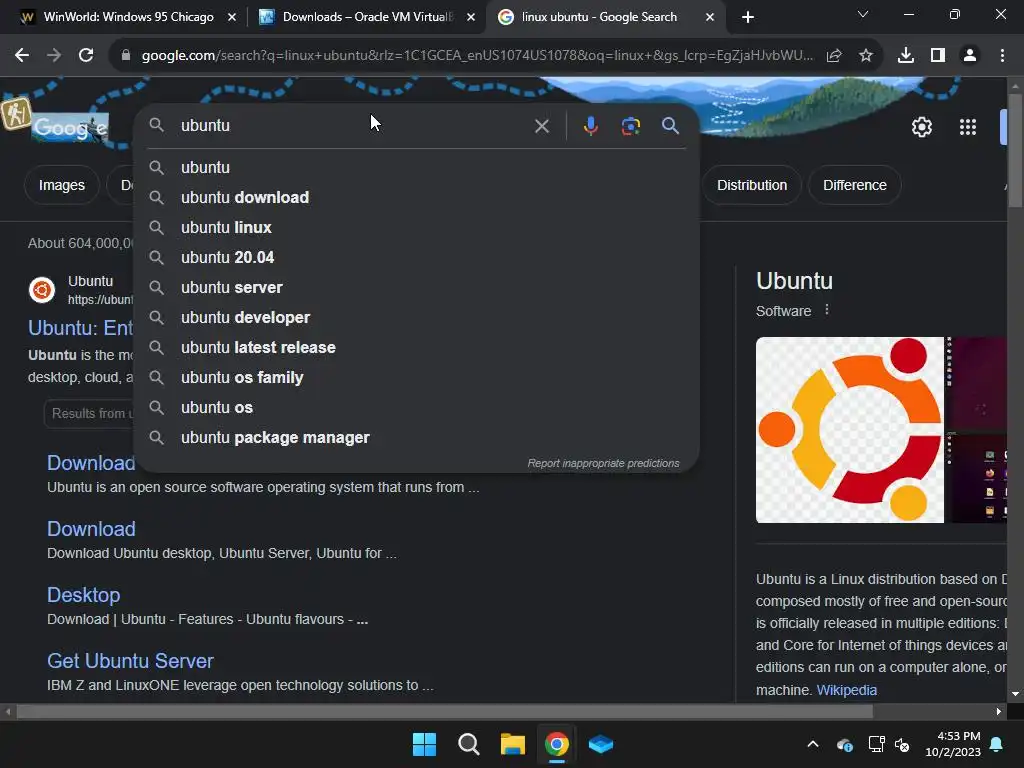Choose suggestion ubuntu server
The width and height of the screenshot is (1024, 768).
(416, 287)
